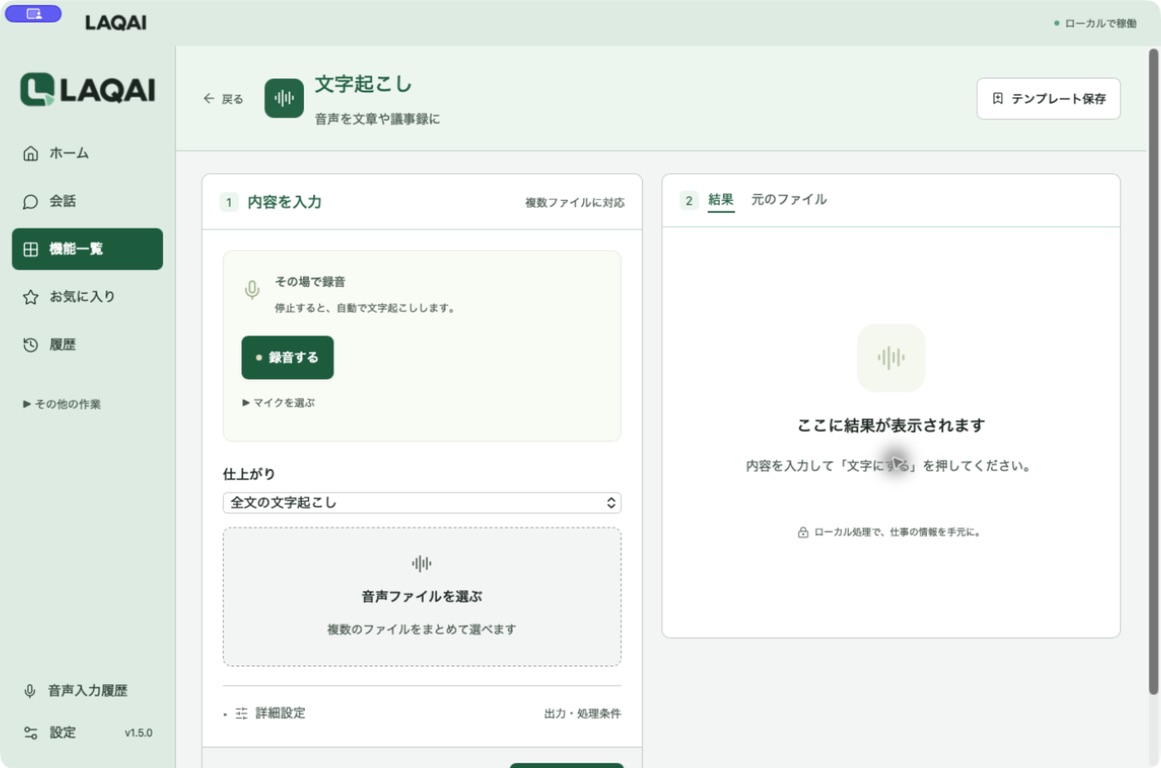The width and height of the screenshot is (1161, 768).
Task: Click the step 1 number badge
Action: point(229,202)
